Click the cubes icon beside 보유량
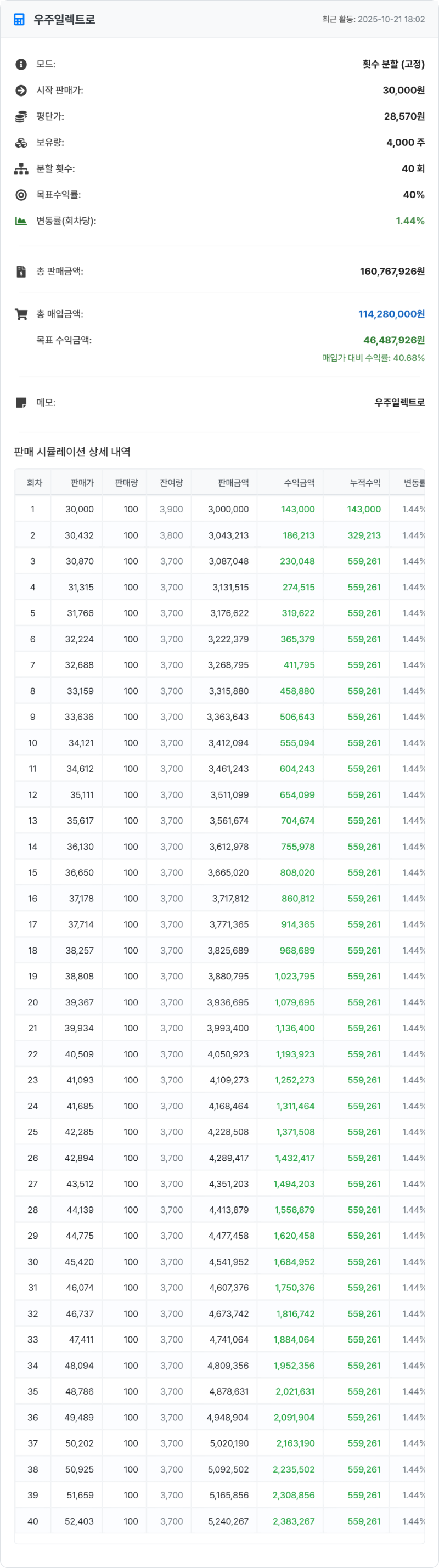This screenshot has height=1568, width=439. tap(21, 143)
